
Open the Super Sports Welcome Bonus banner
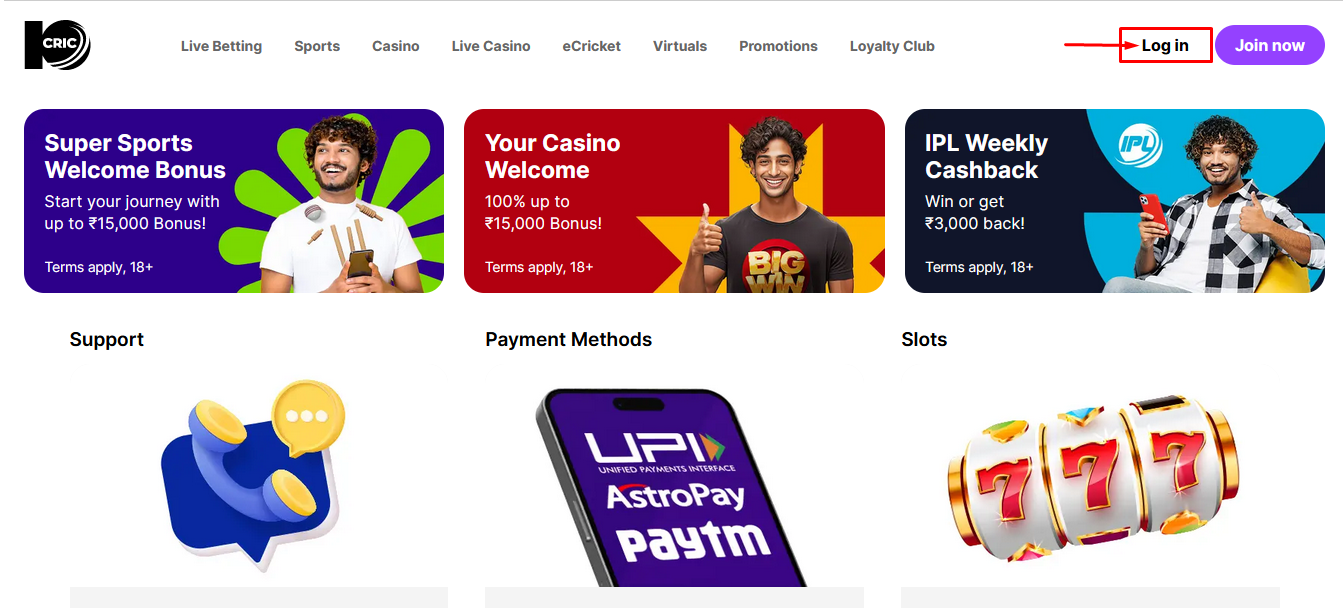click(x=234, y=201)
